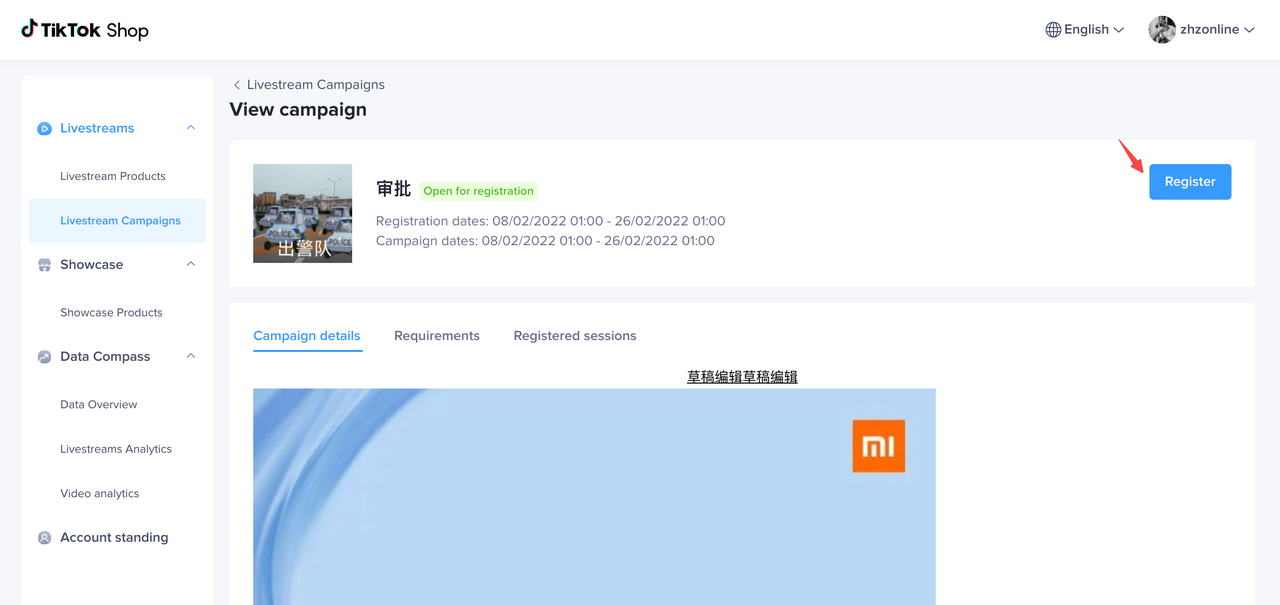Screen dimensions: 1280x605
Task: Open the zhzonline account dropdown
Action: (x=1216, y=30)
